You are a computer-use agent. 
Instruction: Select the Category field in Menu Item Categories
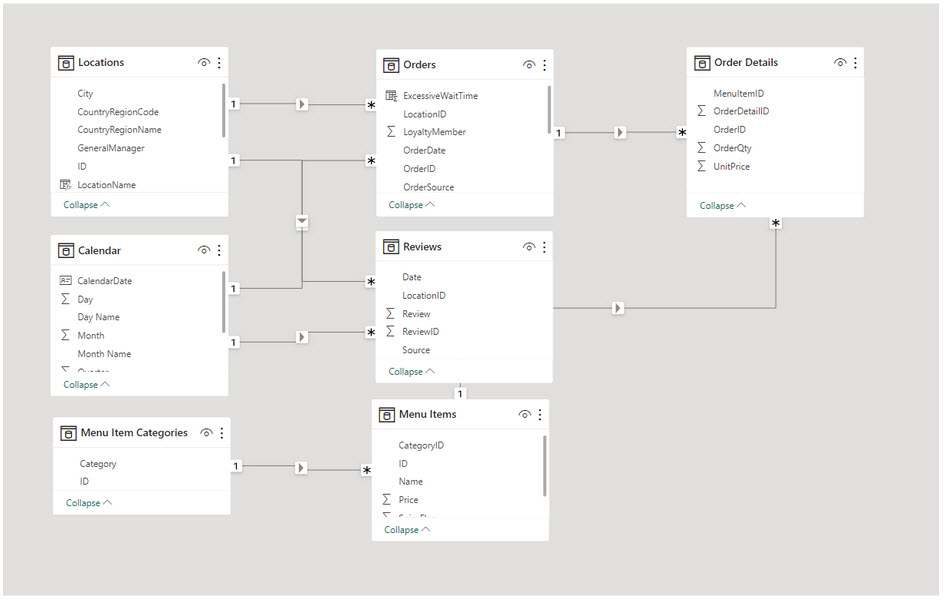pos(98,463)
